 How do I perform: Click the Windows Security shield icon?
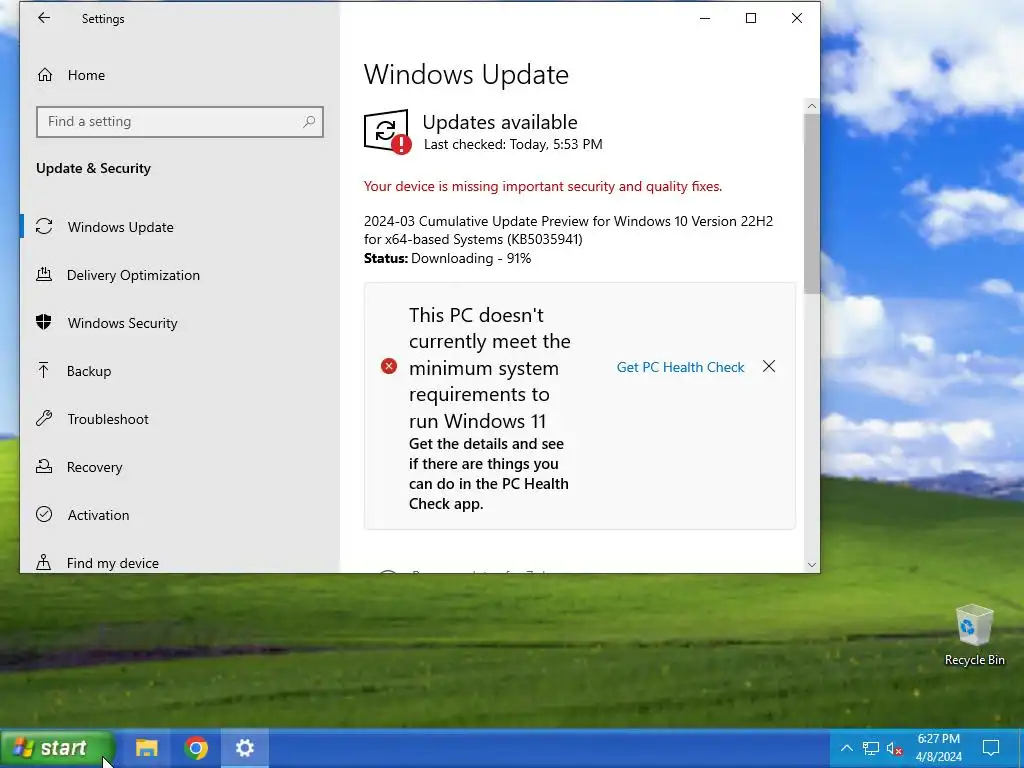point(44,322)
